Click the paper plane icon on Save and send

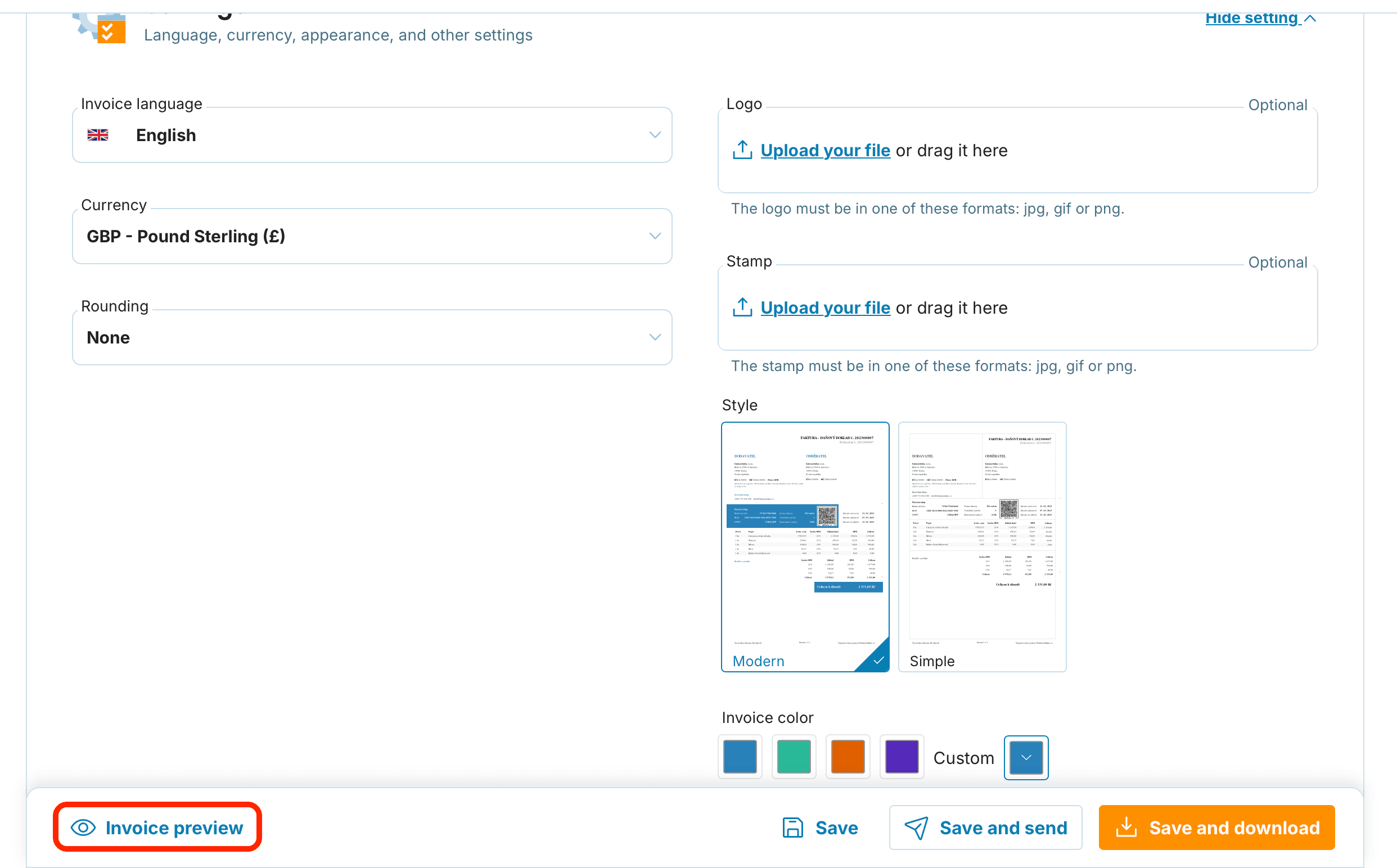pos(916,828)
